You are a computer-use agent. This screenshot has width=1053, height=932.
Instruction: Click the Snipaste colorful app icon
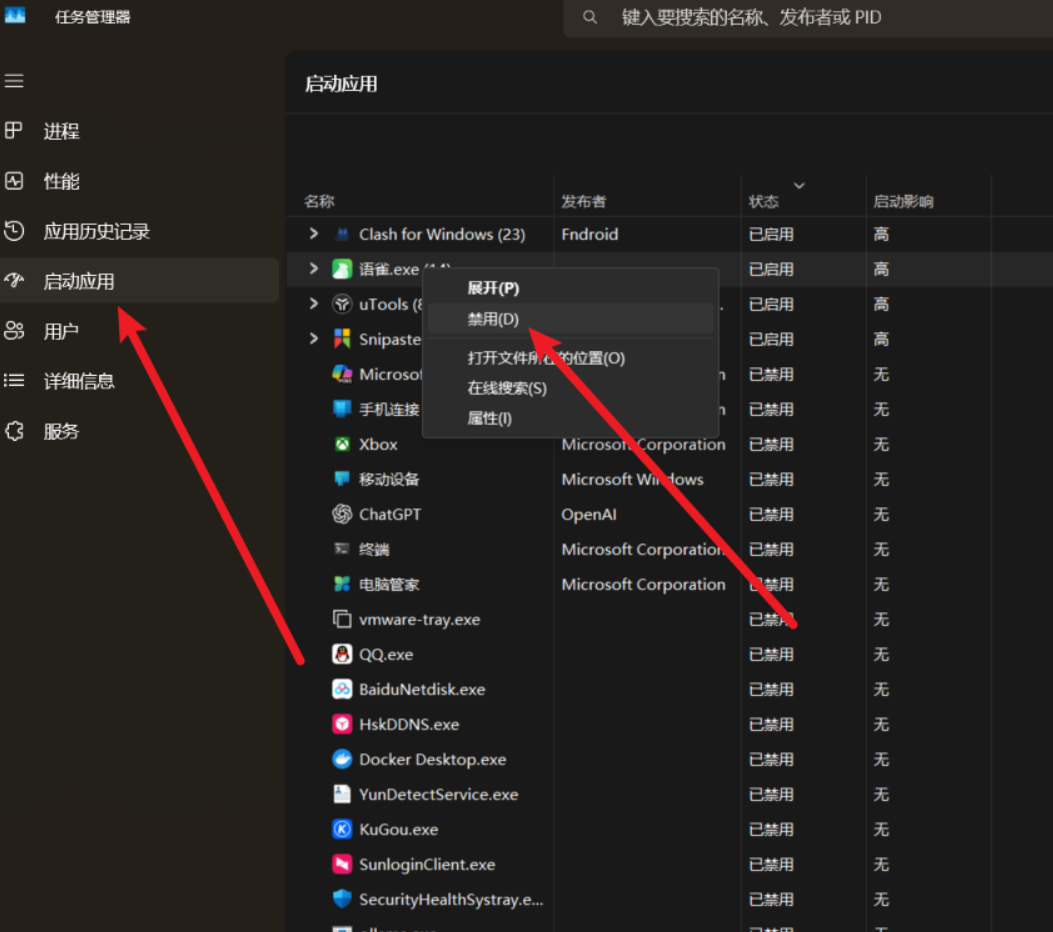click(x=342, y=338)
